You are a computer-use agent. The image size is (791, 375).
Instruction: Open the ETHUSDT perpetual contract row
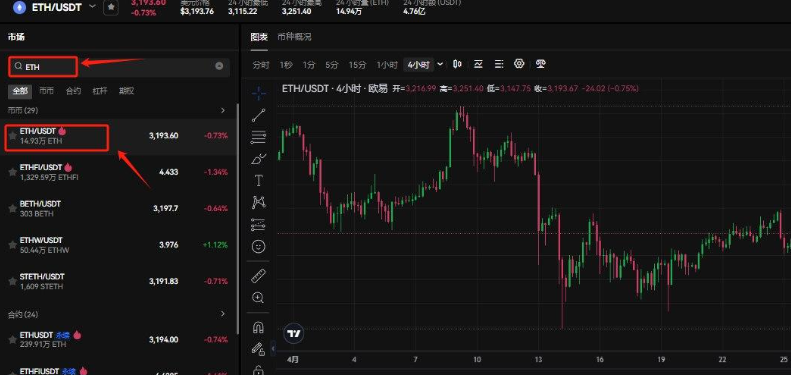(x=119, y=340)
